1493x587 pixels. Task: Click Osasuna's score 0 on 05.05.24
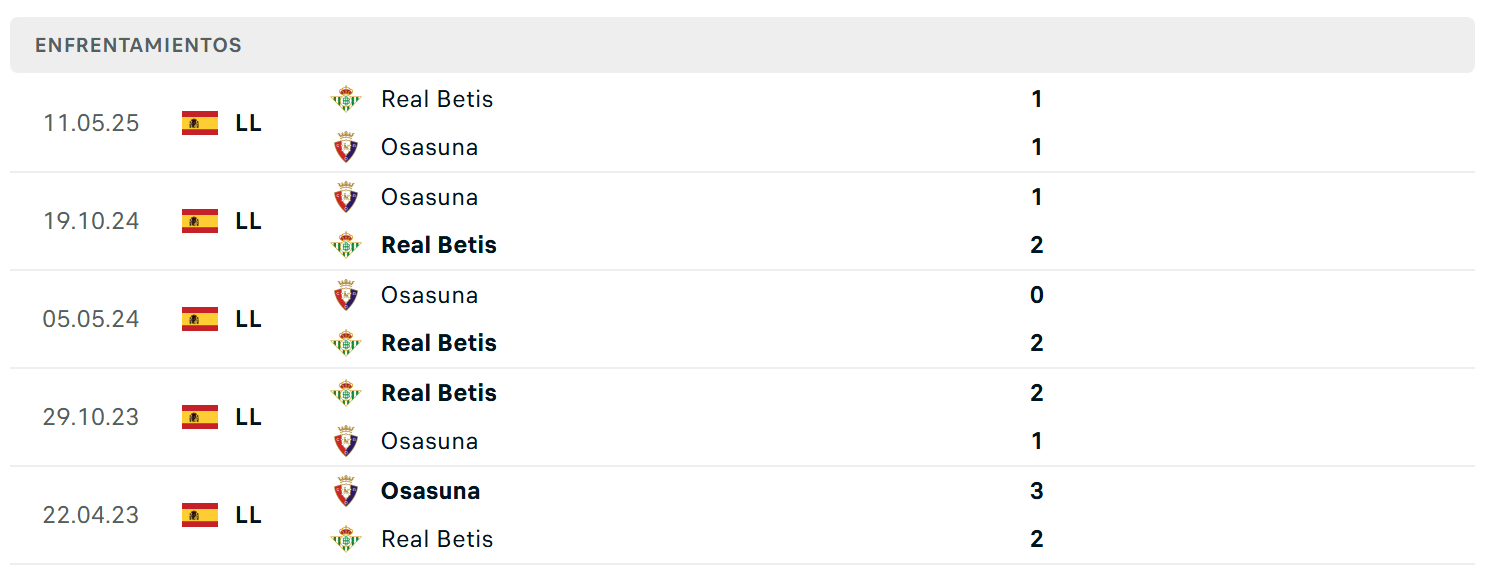click(1037, 295)
